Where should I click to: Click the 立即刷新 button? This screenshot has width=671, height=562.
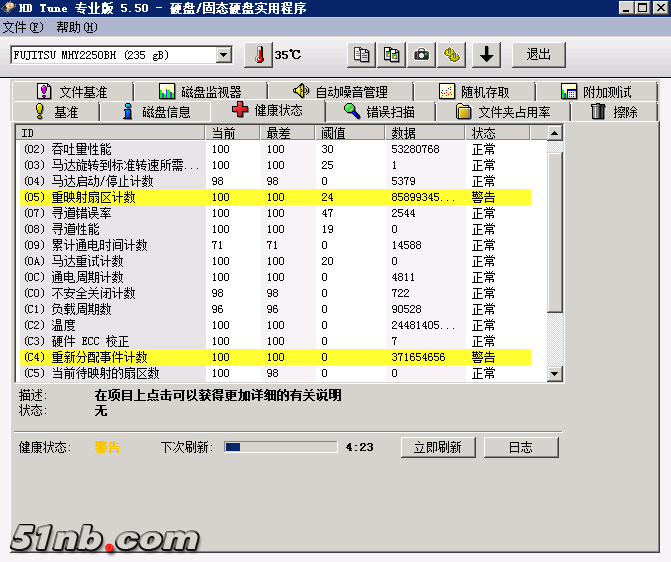[437, 447]
